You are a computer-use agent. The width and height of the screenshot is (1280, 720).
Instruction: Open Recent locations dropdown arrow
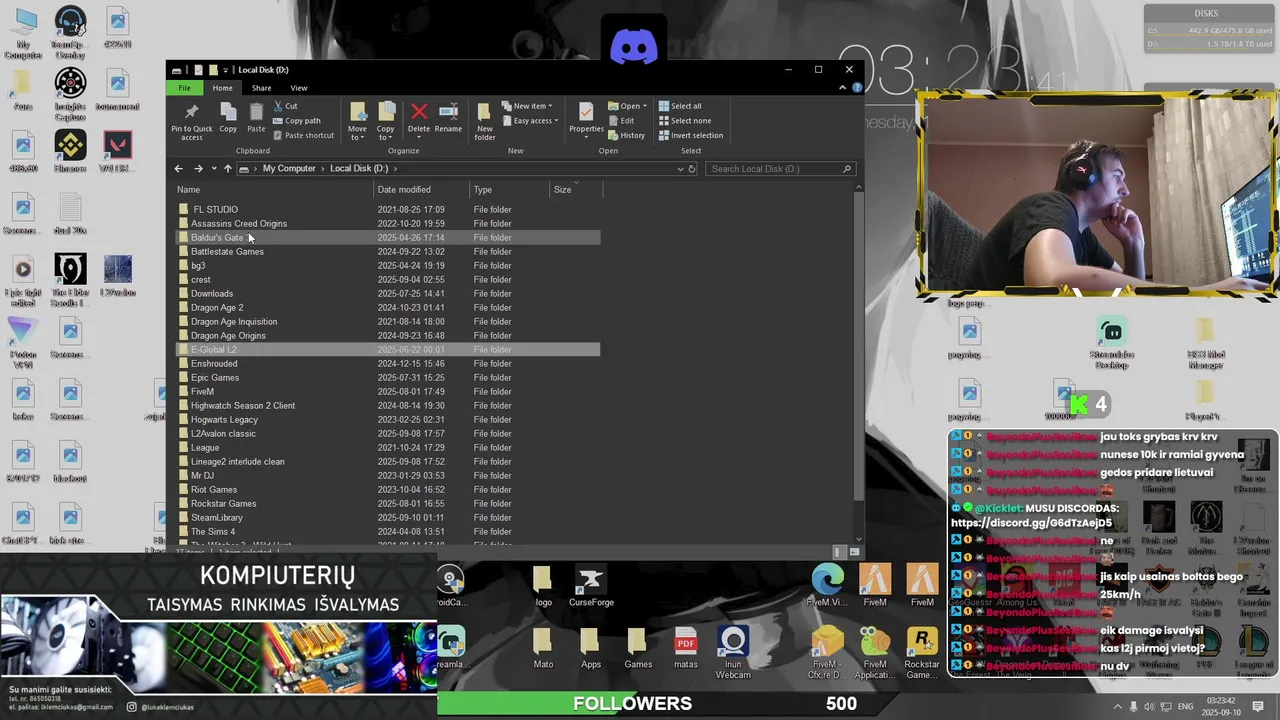[213, 169]
